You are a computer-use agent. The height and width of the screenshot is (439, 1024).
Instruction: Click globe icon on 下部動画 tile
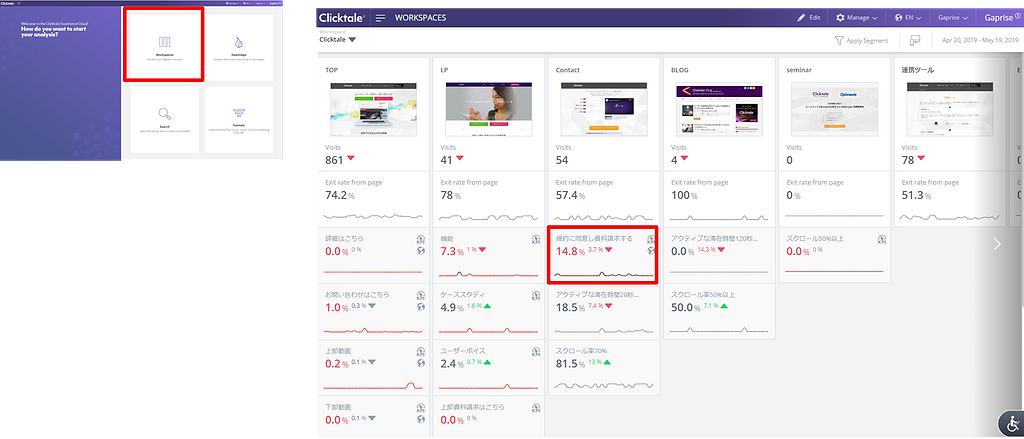(x=421, y=419)
